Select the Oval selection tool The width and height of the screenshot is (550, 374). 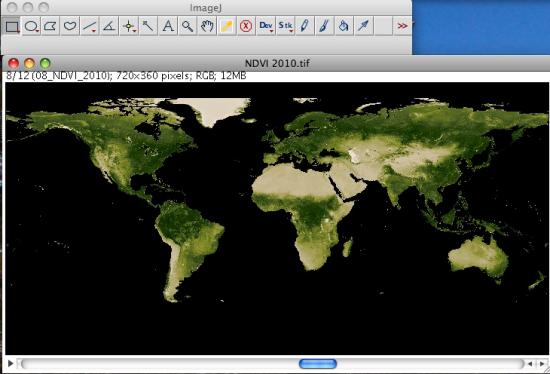coord(32,26)
